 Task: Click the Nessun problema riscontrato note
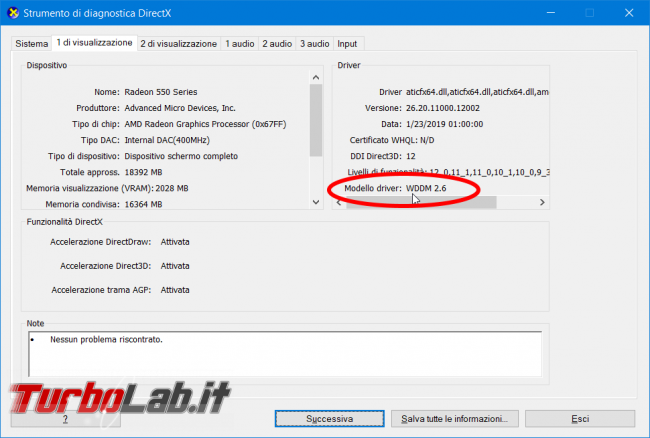tap(106, 340)
